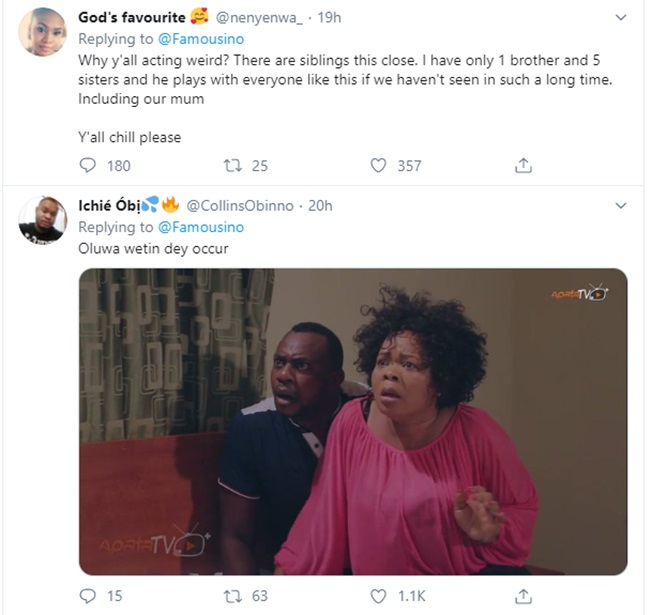The width and height of the screenshot is (651, 615).
Task: Like God's favourite tweet with 357 likes
Action: pyautogui.click(x=379, y=165)
